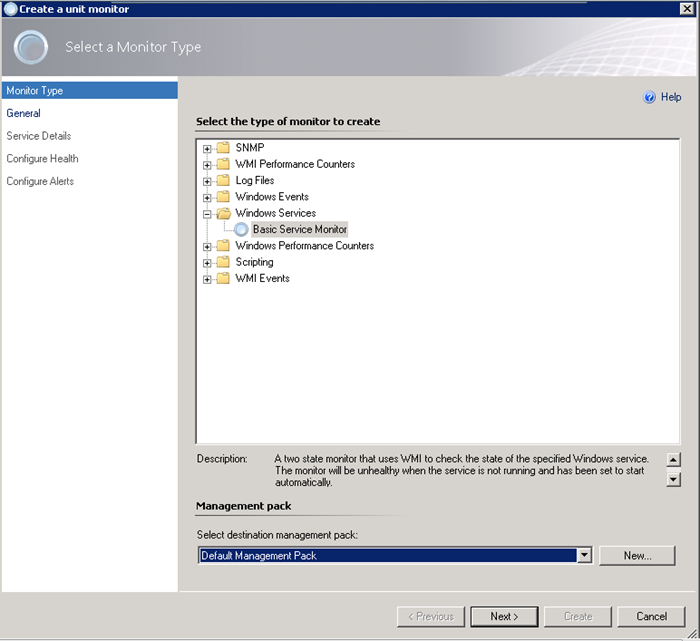
Task: Click the Previous button
Action: point(431,617)
